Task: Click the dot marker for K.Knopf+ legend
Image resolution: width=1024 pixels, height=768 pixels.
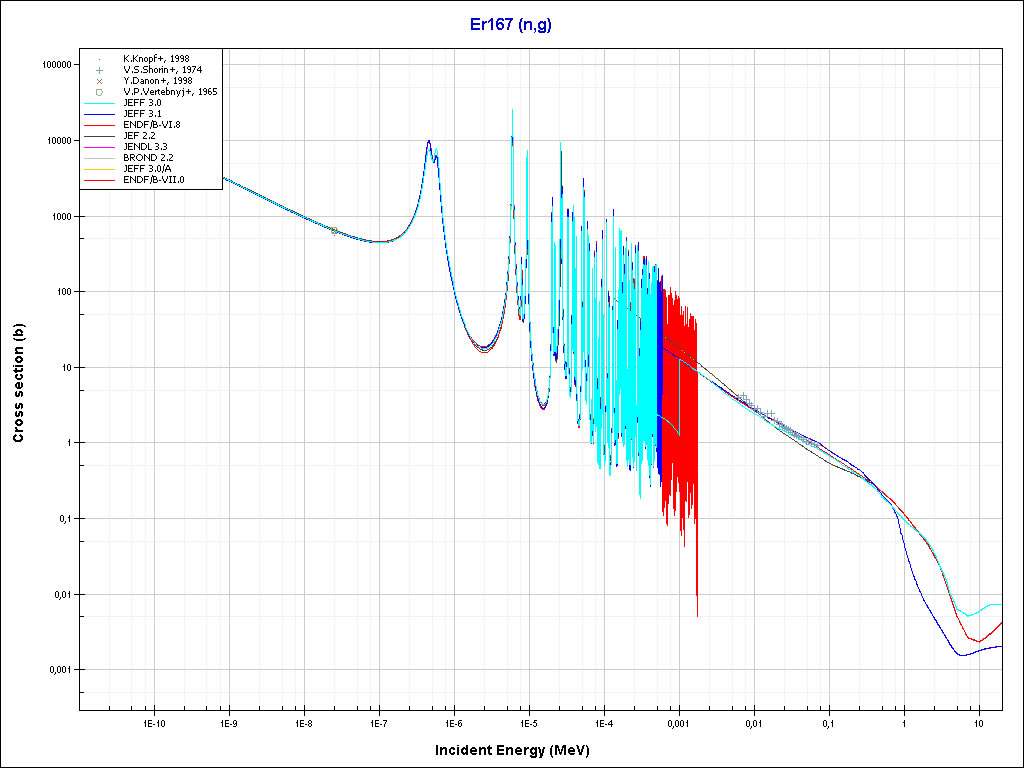Action: 100,59
